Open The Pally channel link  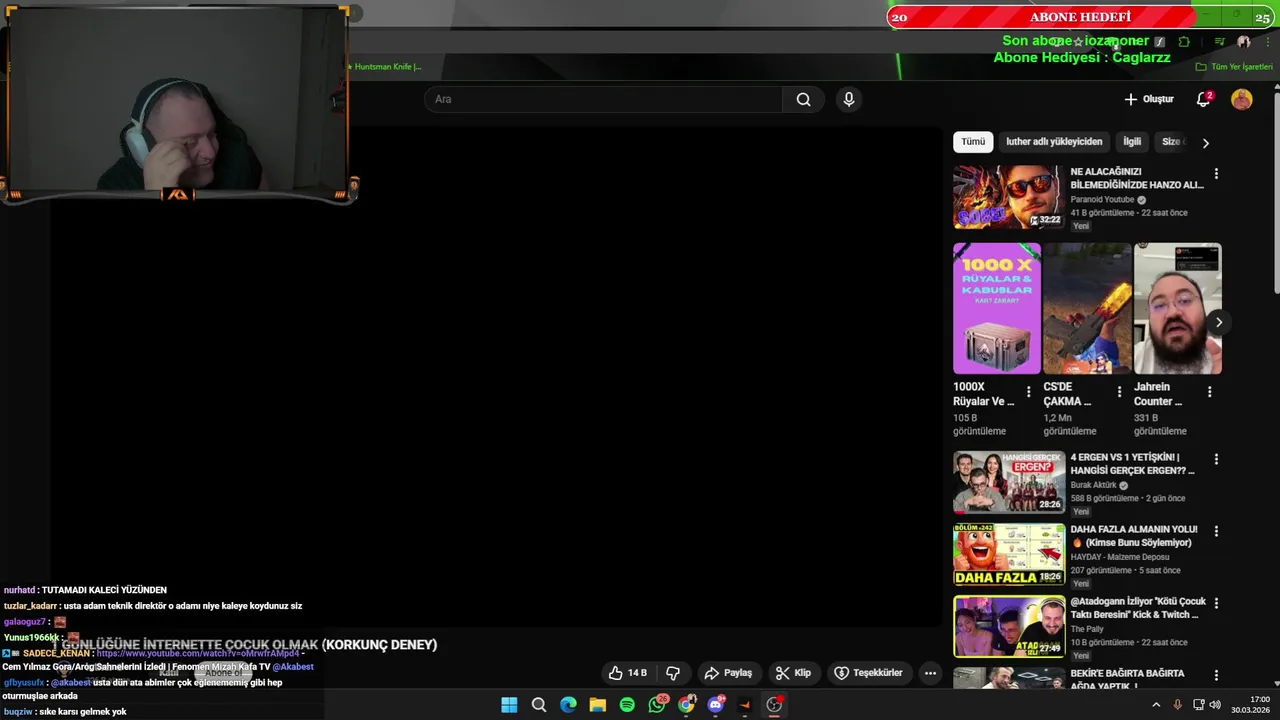tap(1087, 629)
